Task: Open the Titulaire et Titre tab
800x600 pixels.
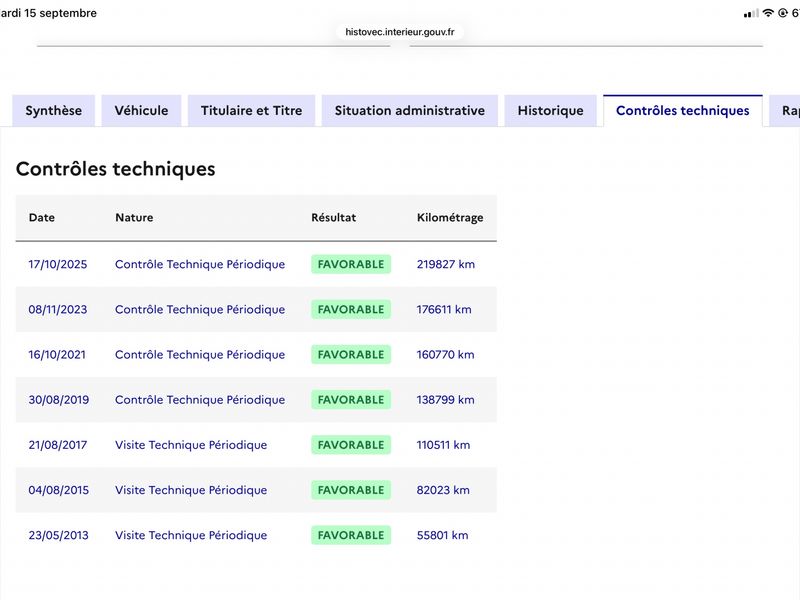Action: [252, 111]
